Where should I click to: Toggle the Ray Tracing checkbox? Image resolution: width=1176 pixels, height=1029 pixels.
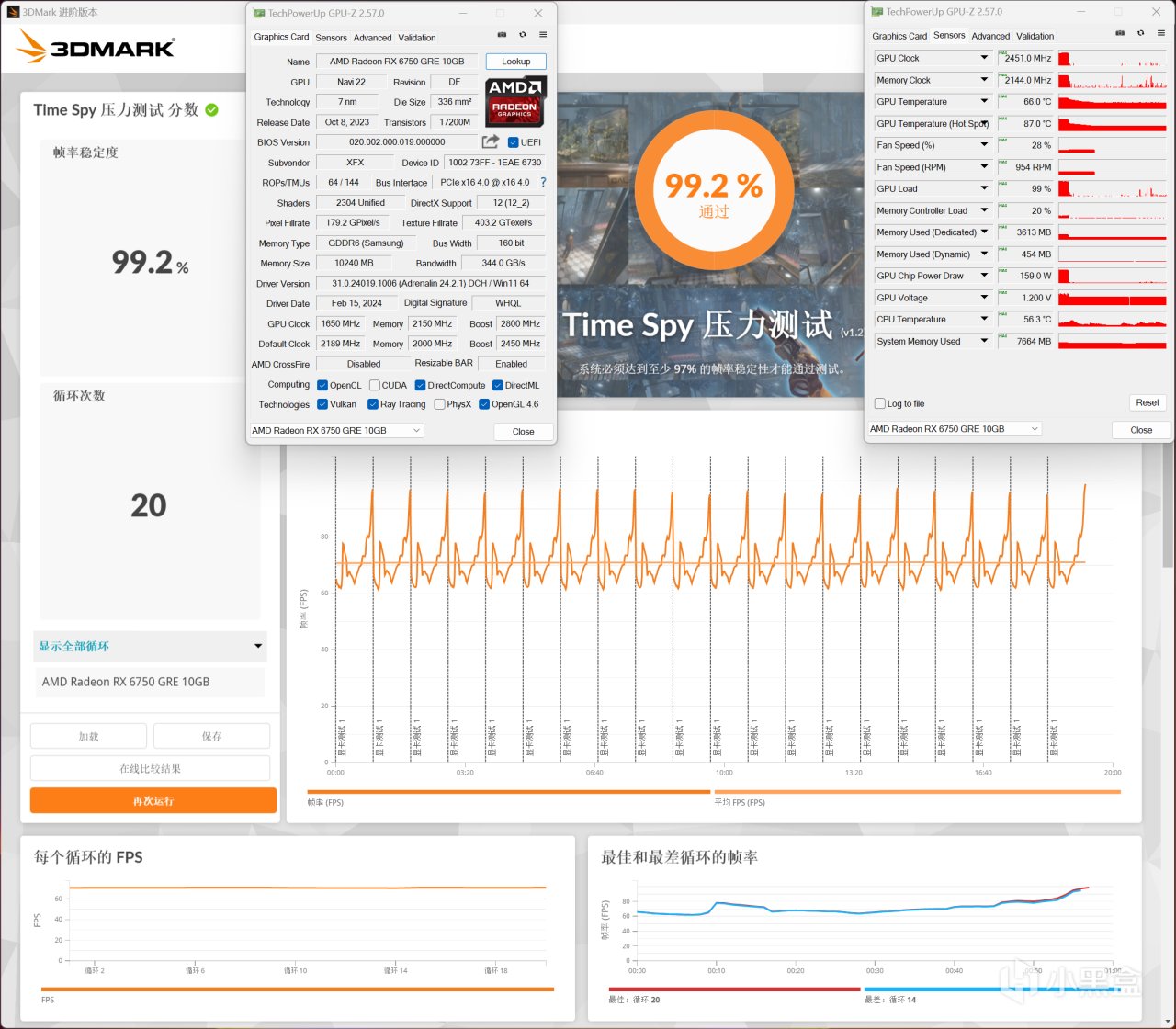(x=373, y=404)
